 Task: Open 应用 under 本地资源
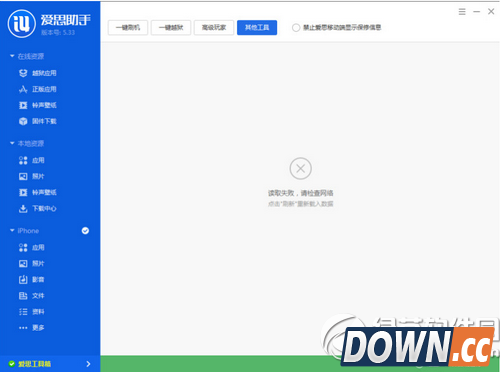(32, 160)
